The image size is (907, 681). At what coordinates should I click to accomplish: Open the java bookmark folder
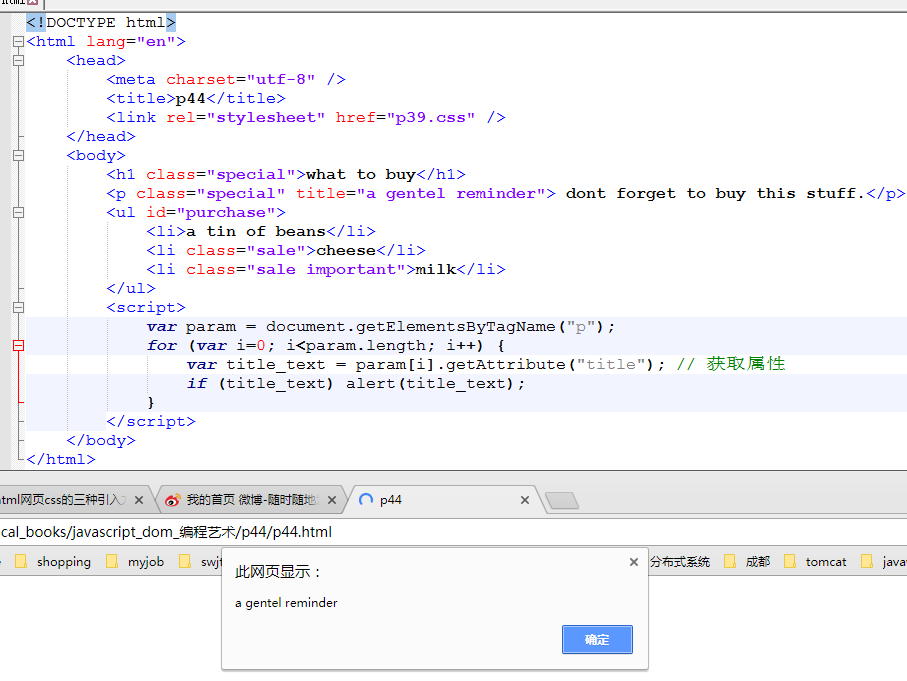point(883,562)
